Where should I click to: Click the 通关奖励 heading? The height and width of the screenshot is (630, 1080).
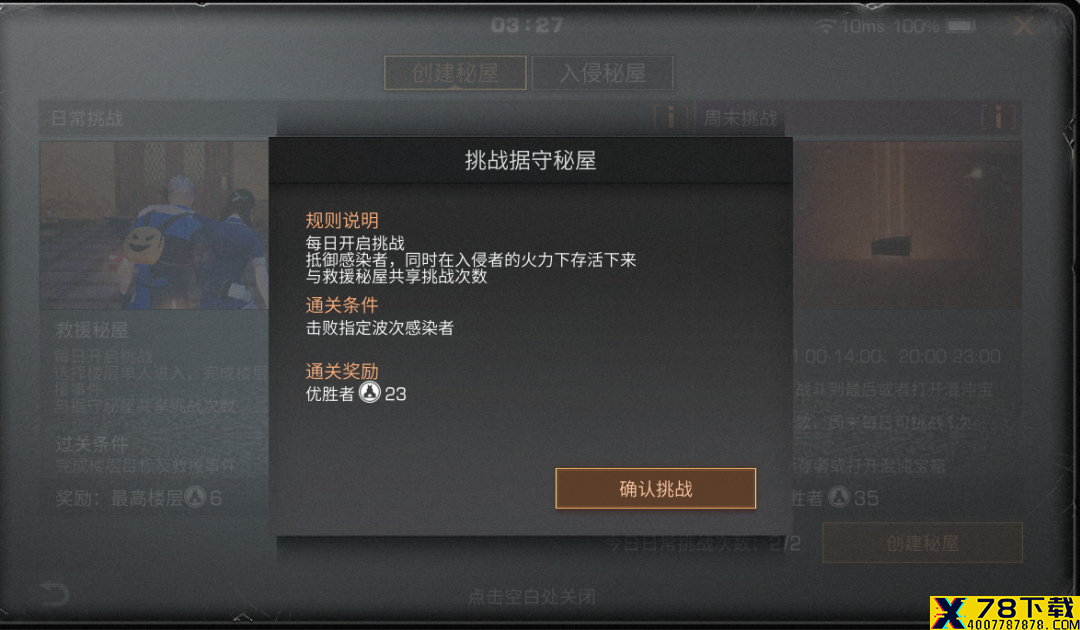pos(342,371)
